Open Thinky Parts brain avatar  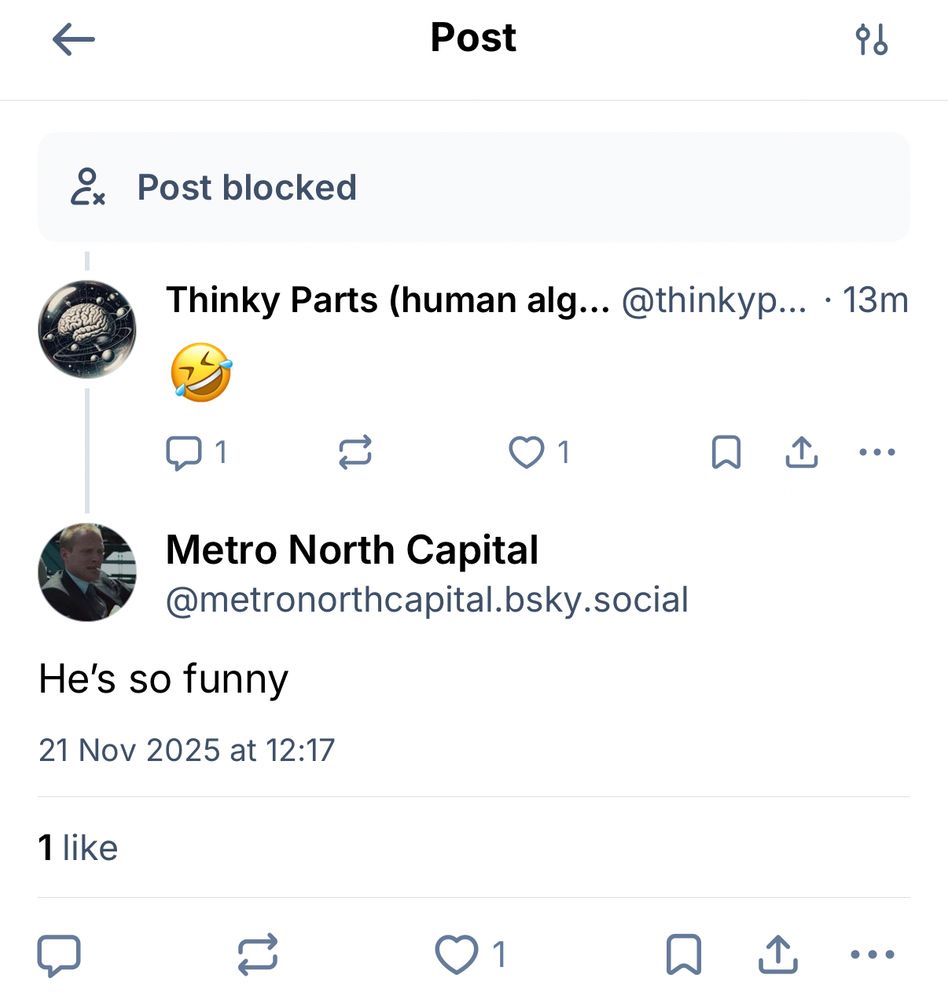[87, 328]
